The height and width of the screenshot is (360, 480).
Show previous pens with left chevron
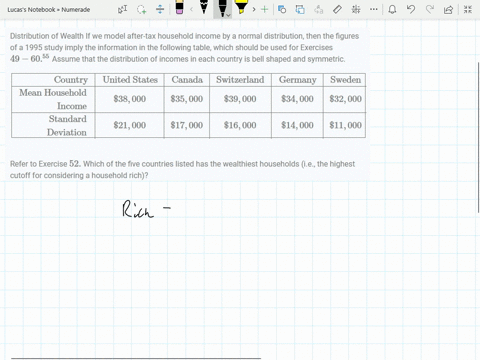click(x=191, y=9)
